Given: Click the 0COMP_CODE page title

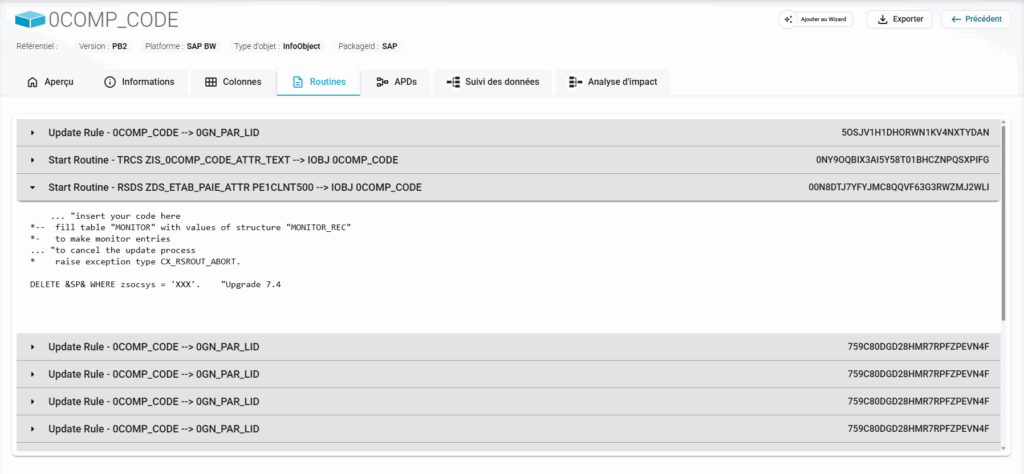Looking at the screenshot, I should (x=114, y=20).
